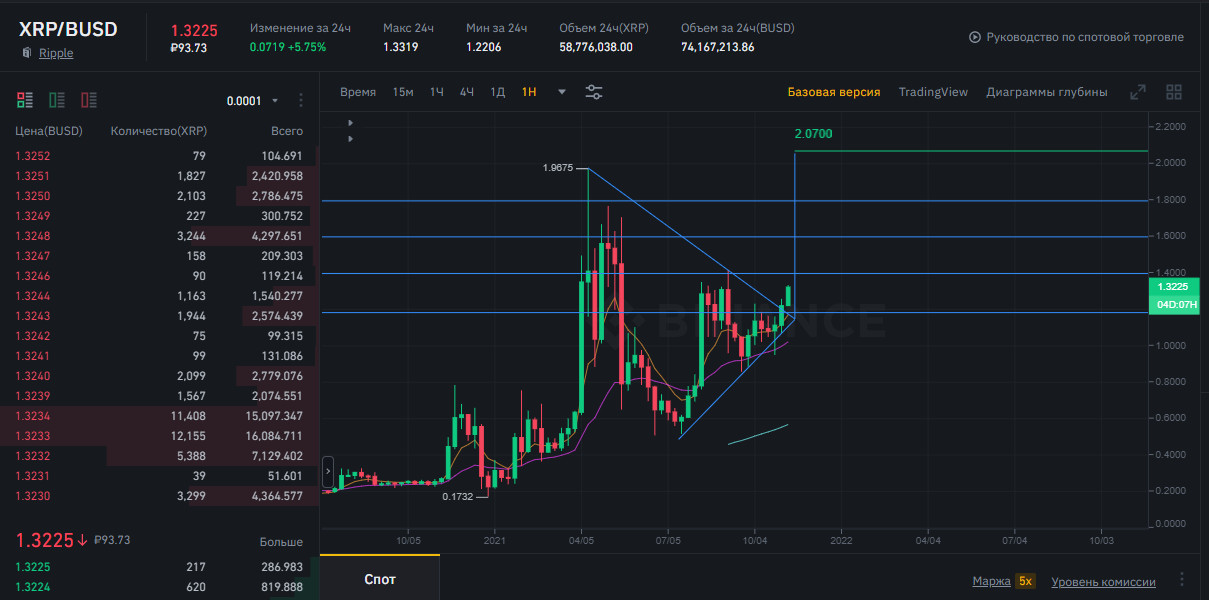1209x600 pixels.
Task: Open chart indicator settings icon
Action: coord(594,92)
